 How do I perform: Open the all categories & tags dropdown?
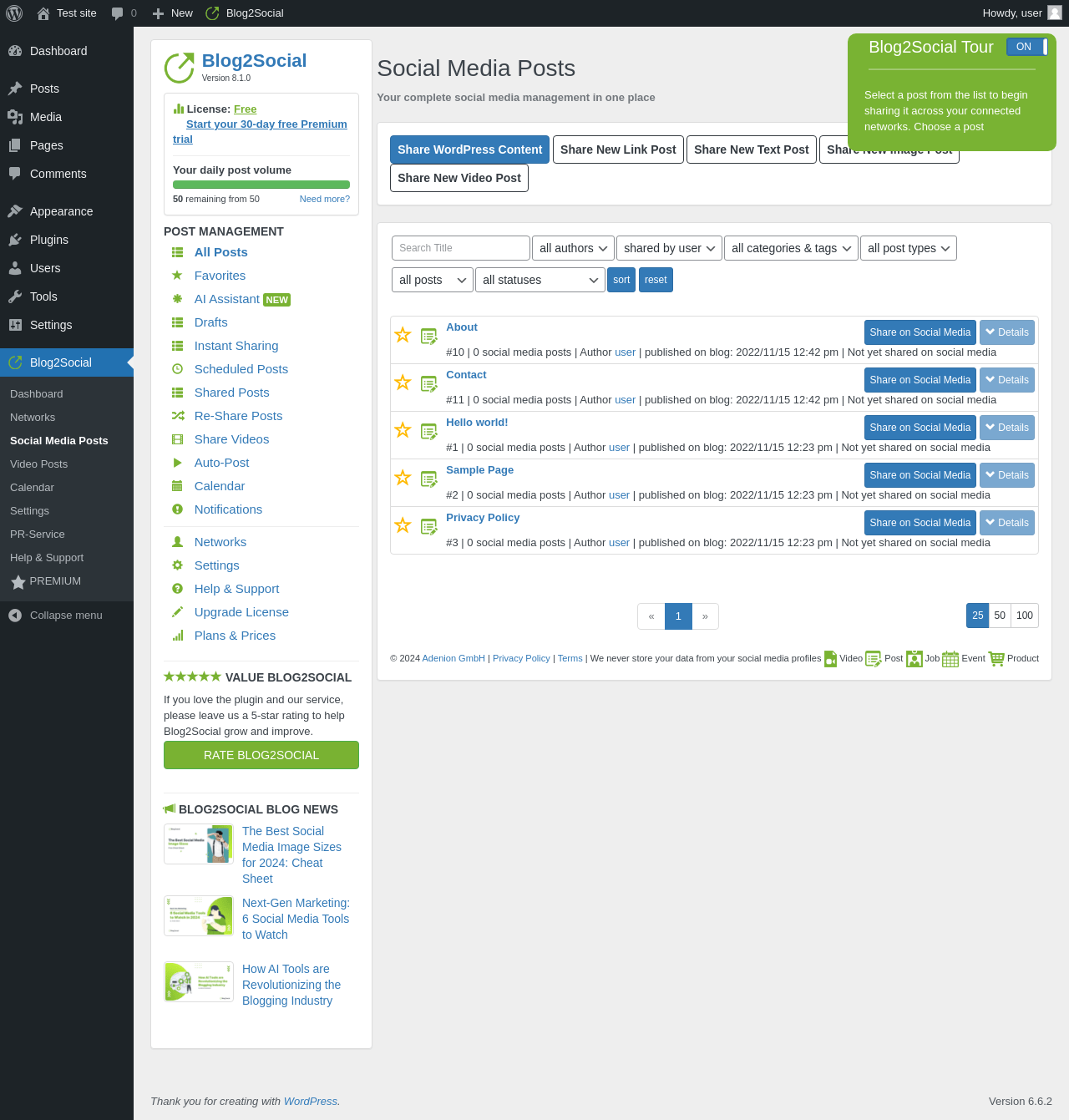791,248
